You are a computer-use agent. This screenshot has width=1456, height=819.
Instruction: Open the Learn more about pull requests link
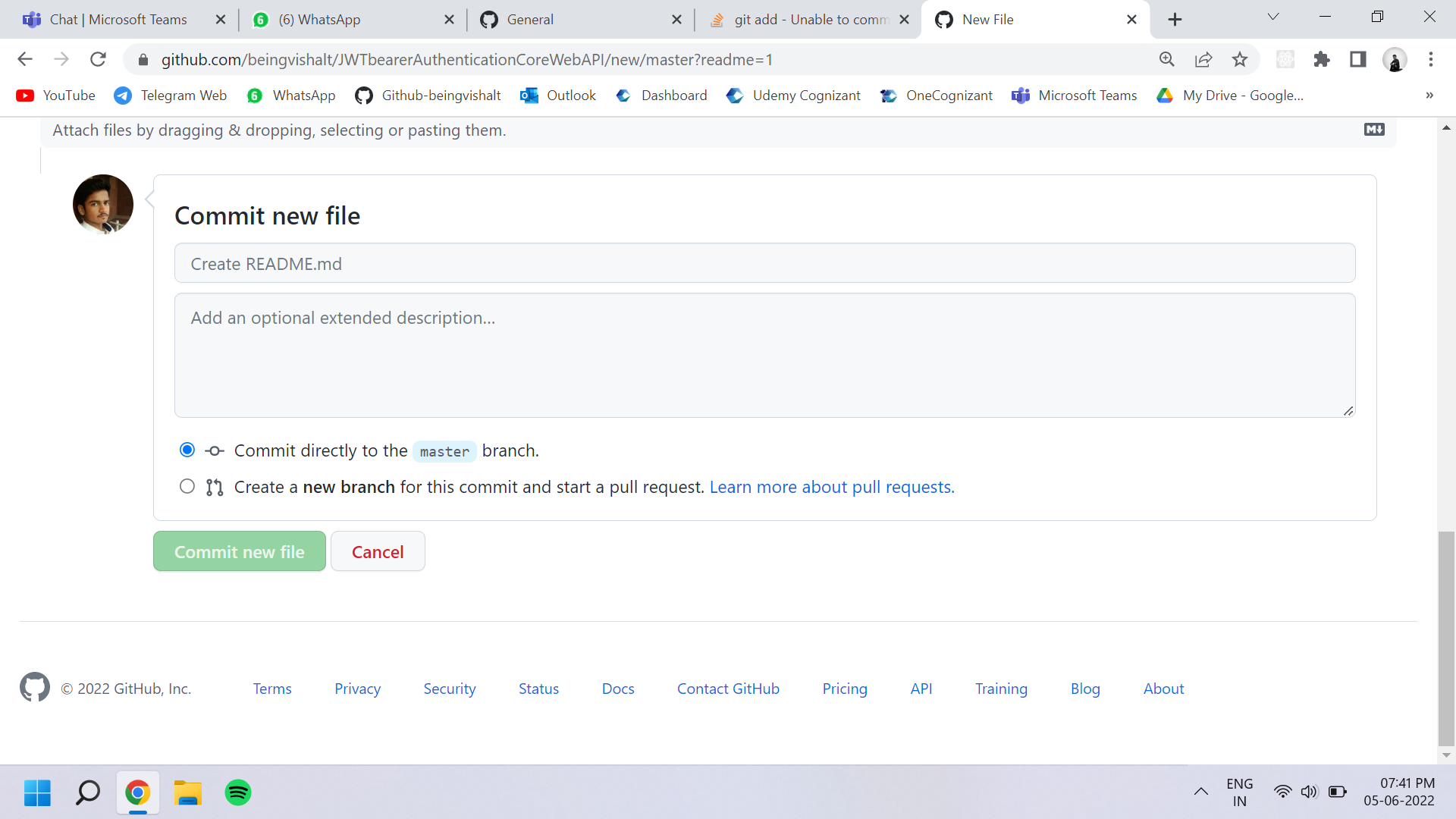click(x=832, y=487)
